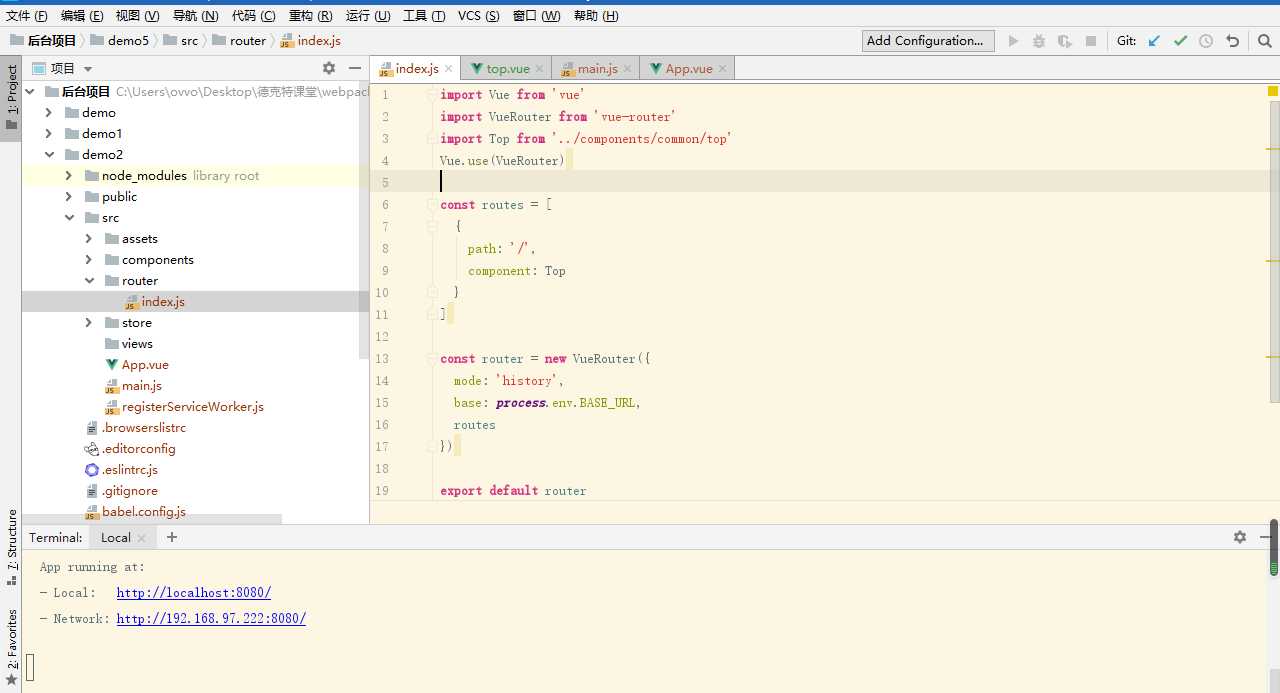This screenshot has width=1280, height=693.
Task: Toggle the 7: Structure tool window
Action: coord(11,547)
